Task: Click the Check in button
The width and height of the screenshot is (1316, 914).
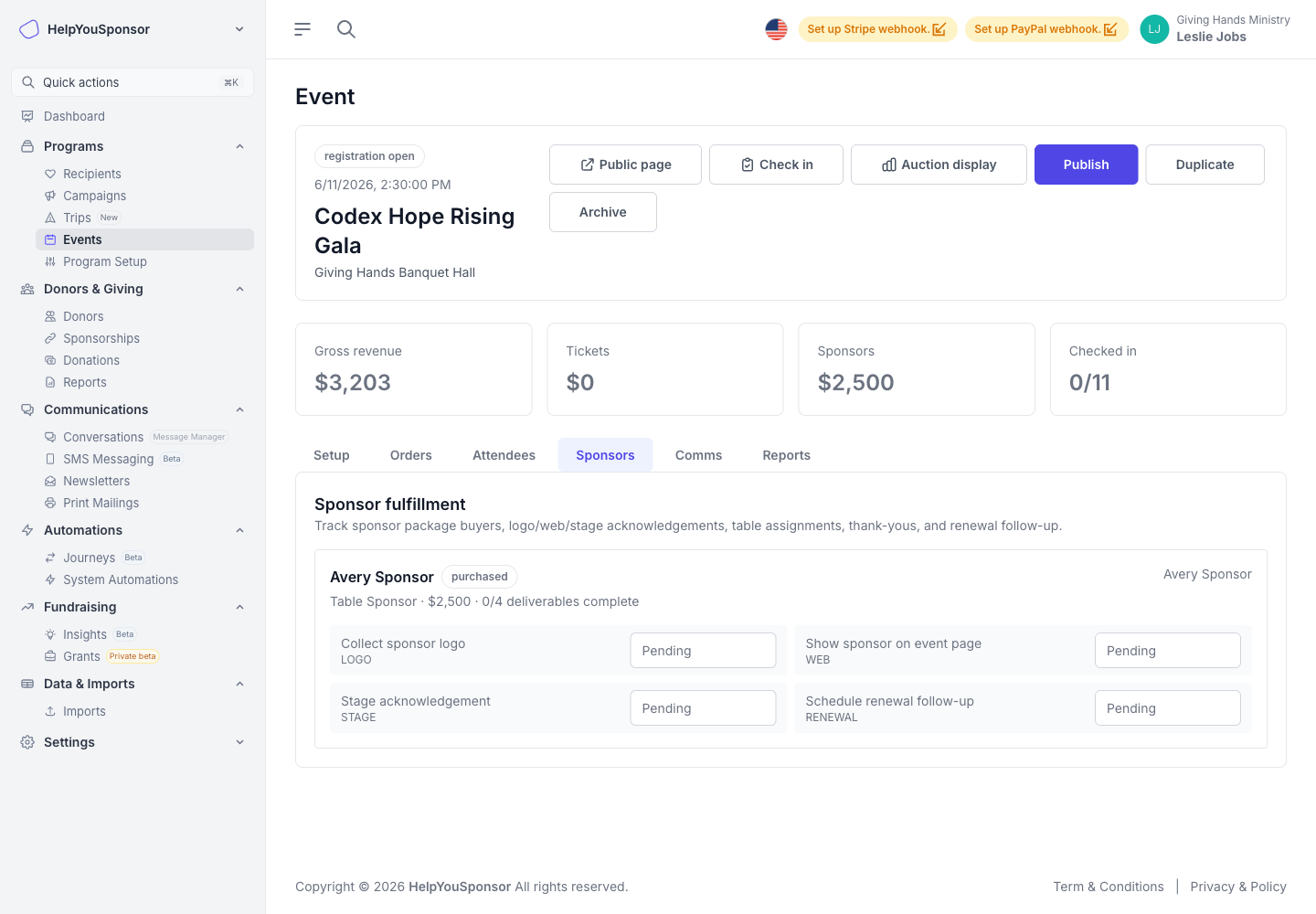Action: pyautogui.click(x=776, y=165)
